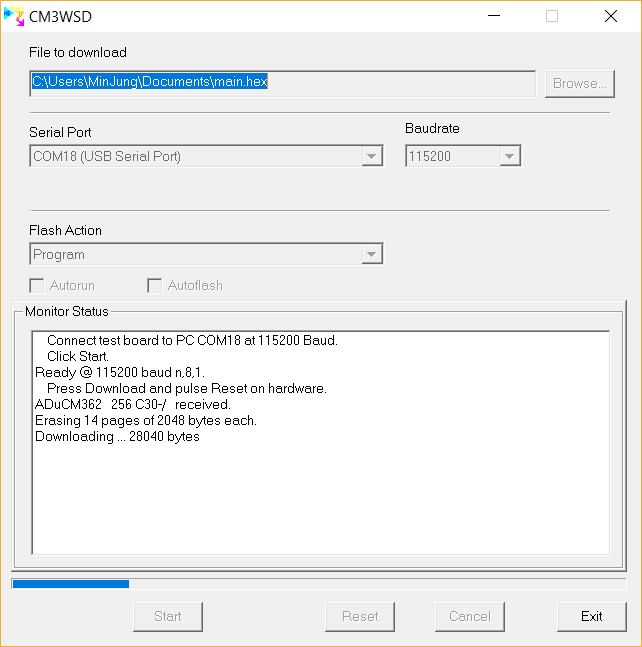Click the 'Serial Port' label
Viewport: 642px width, 647px height.
tap(60, 132)
